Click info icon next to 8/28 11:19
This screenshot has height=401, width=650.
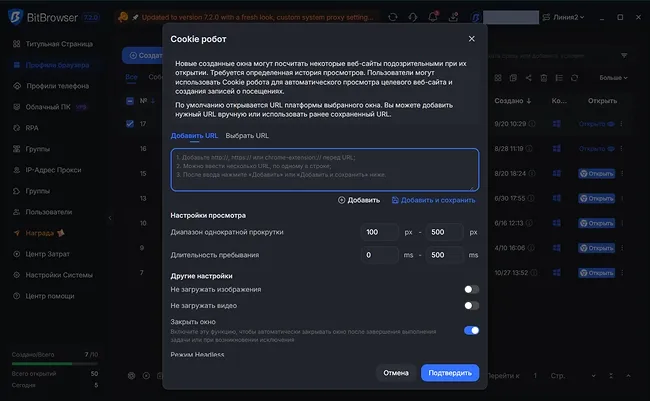pos(529,148)
